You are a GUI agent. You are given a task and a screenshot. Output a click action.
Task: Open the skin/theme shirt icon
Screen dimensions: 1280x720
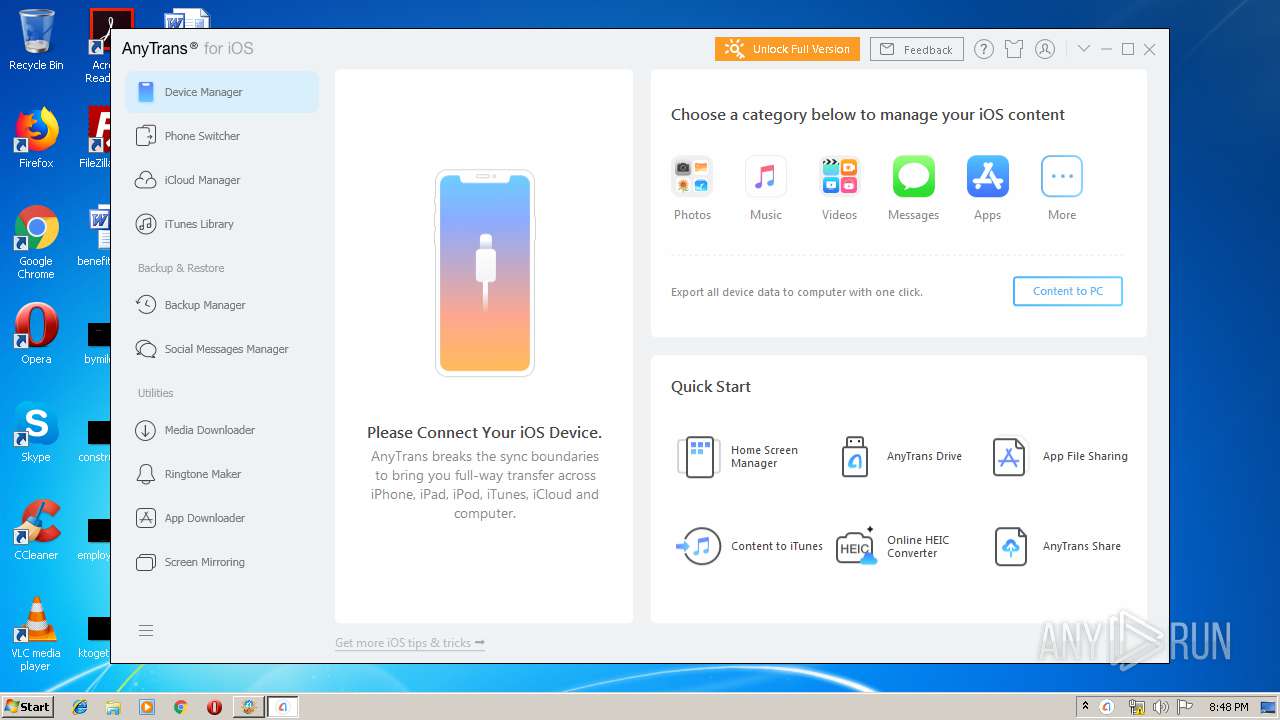(x=1014, y=49)
